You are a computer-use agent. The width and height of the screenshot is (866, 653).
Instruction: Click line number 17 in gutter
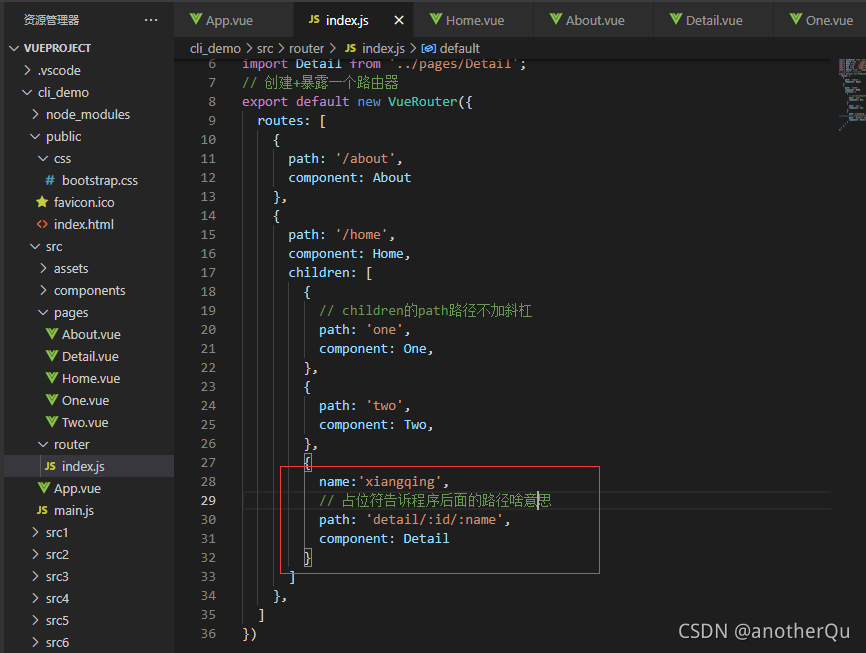[x=208, y=273]
